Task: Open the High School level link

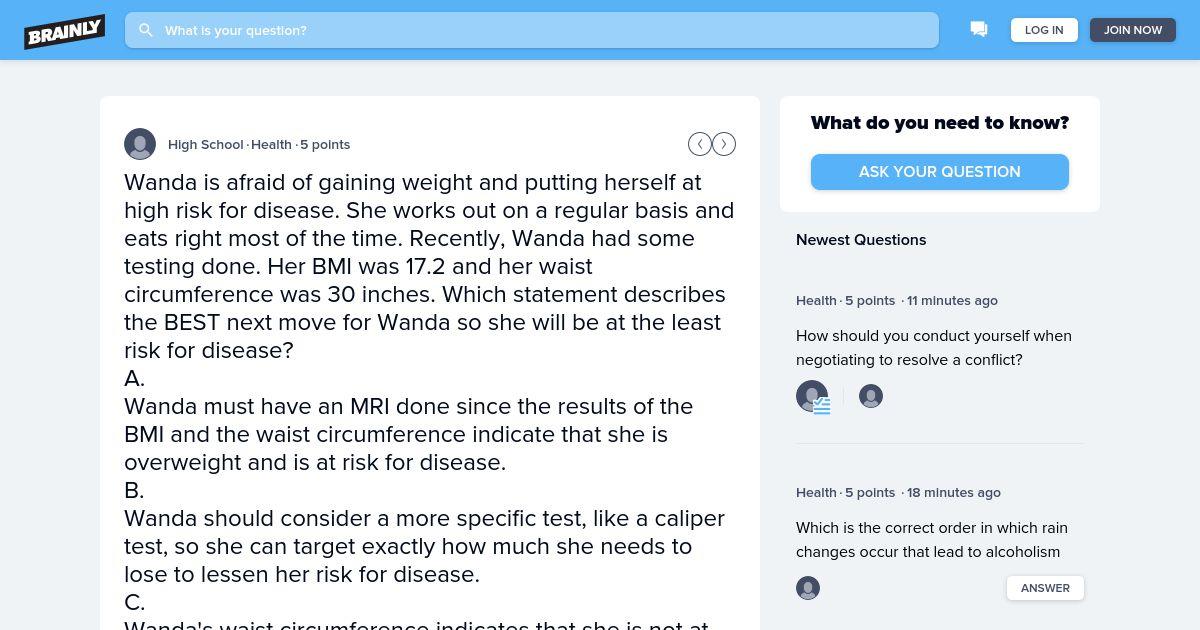Action: point(206,144)
